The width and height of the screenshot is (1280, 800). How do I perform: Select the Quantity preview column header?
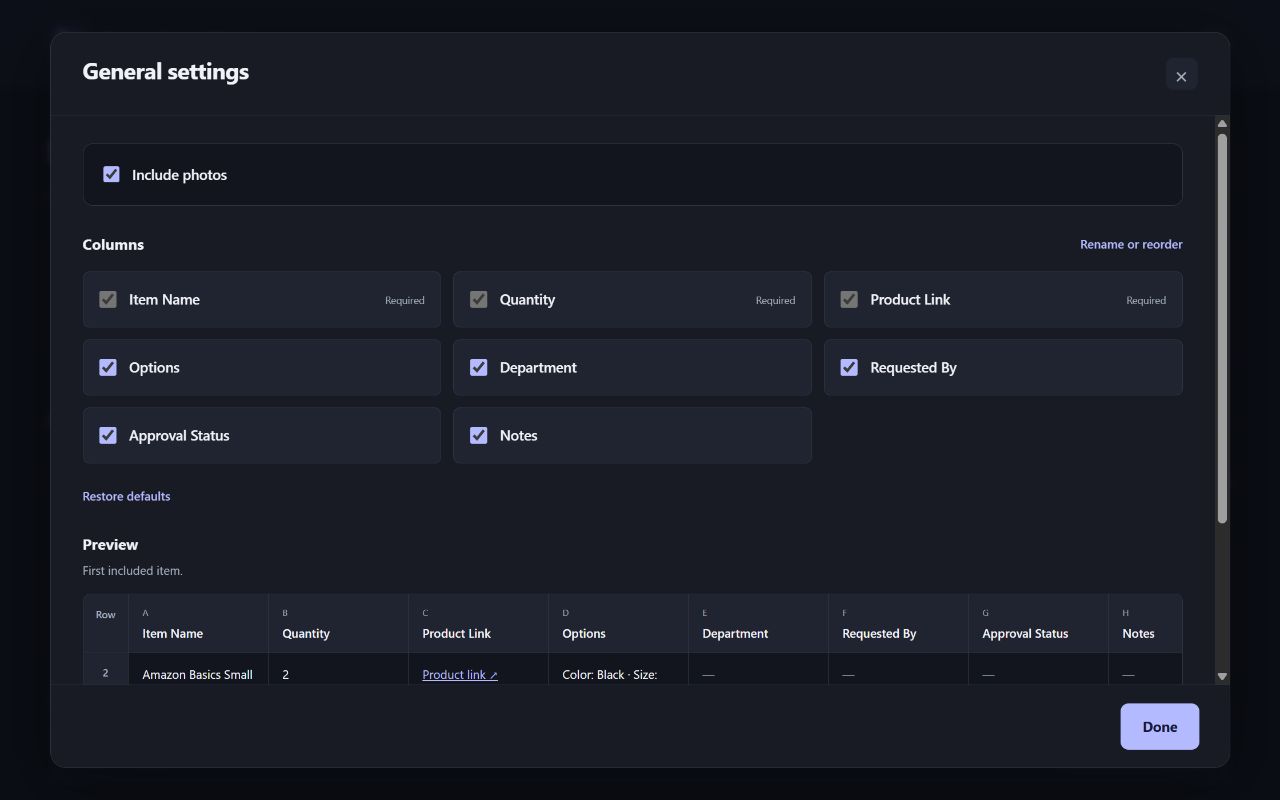pyautogui.click(x=338, y=624)
